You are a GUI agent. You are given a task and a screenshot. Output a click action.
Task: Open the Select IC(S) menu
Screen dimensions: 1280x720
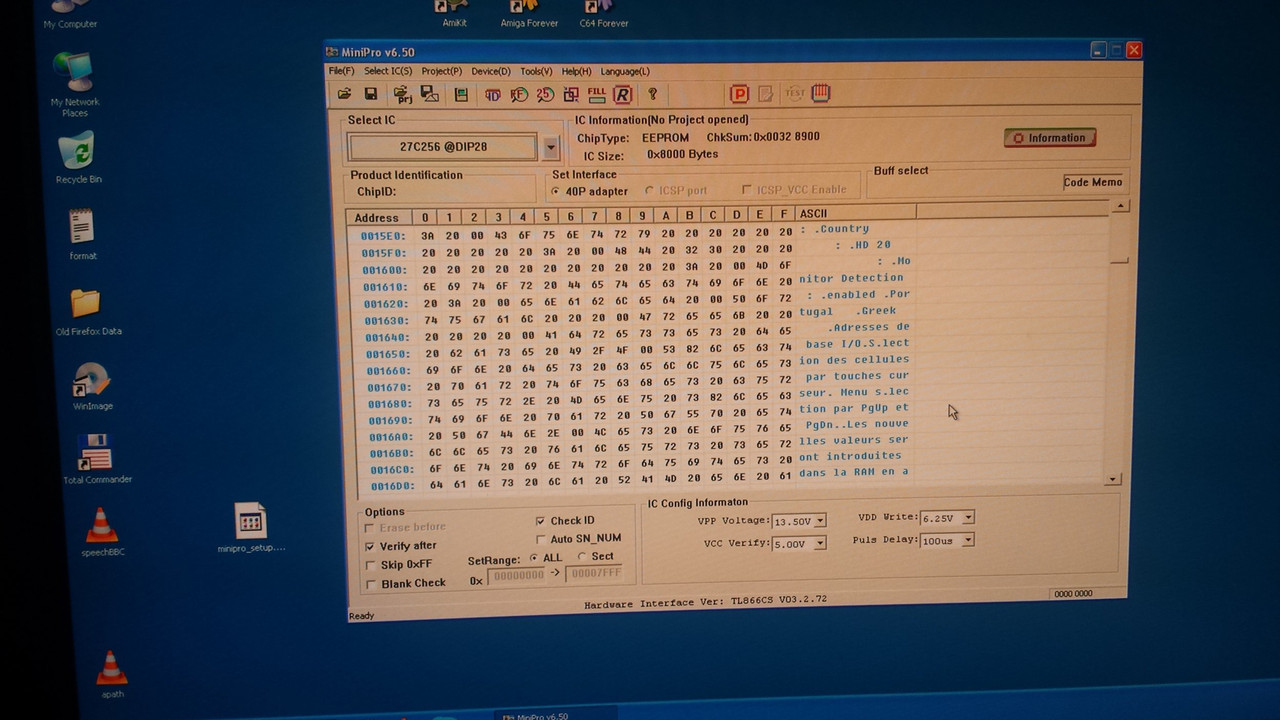(388, 72)
